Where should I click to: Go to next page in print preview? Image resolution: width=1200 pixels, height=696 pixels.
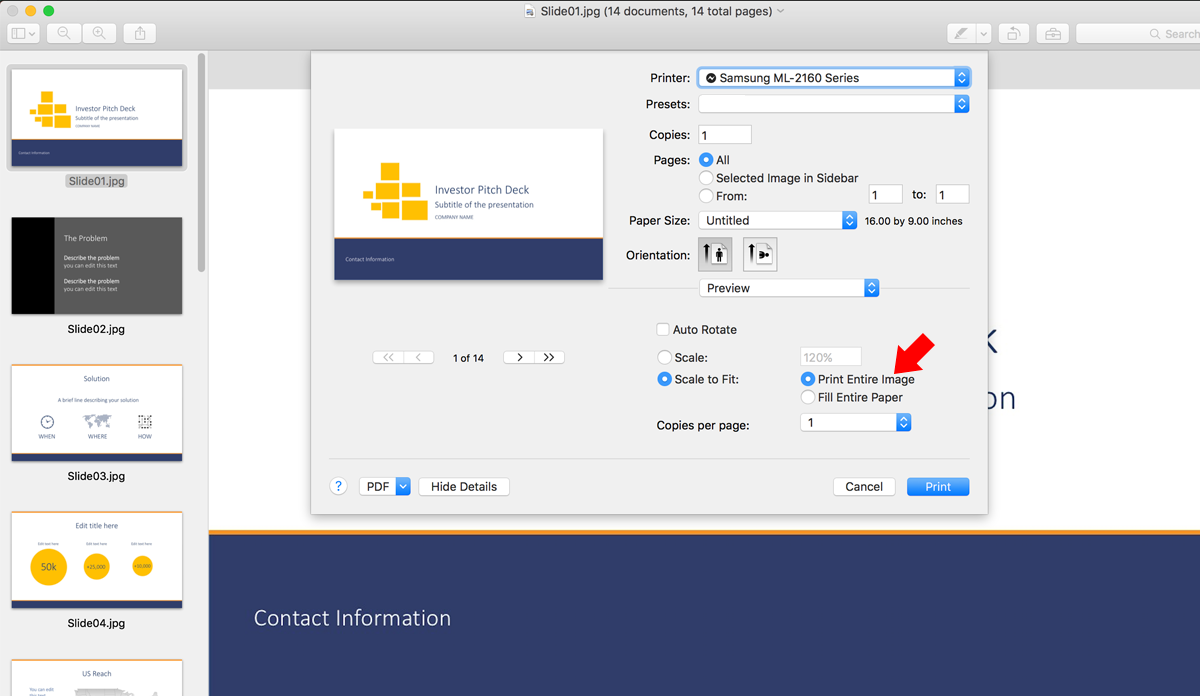[x=519, y=357]
